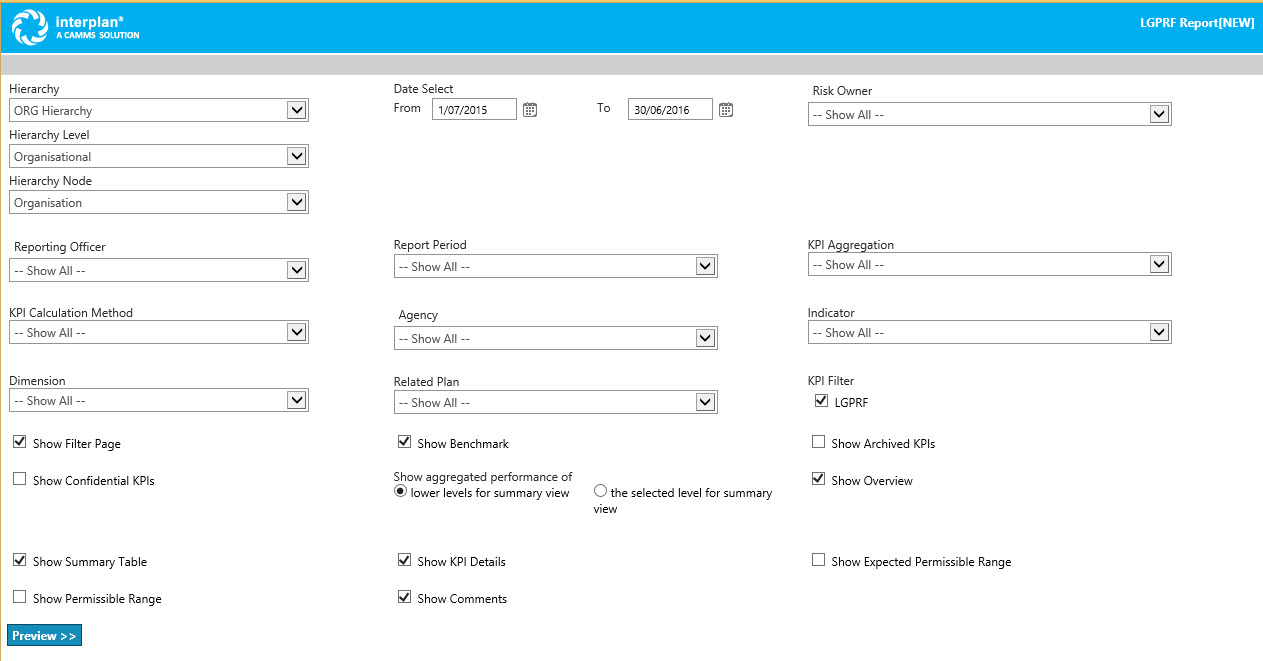The image size is (1263, 661).
Task: Open the Risk Owner dropdown
Action: click(989, 114)
